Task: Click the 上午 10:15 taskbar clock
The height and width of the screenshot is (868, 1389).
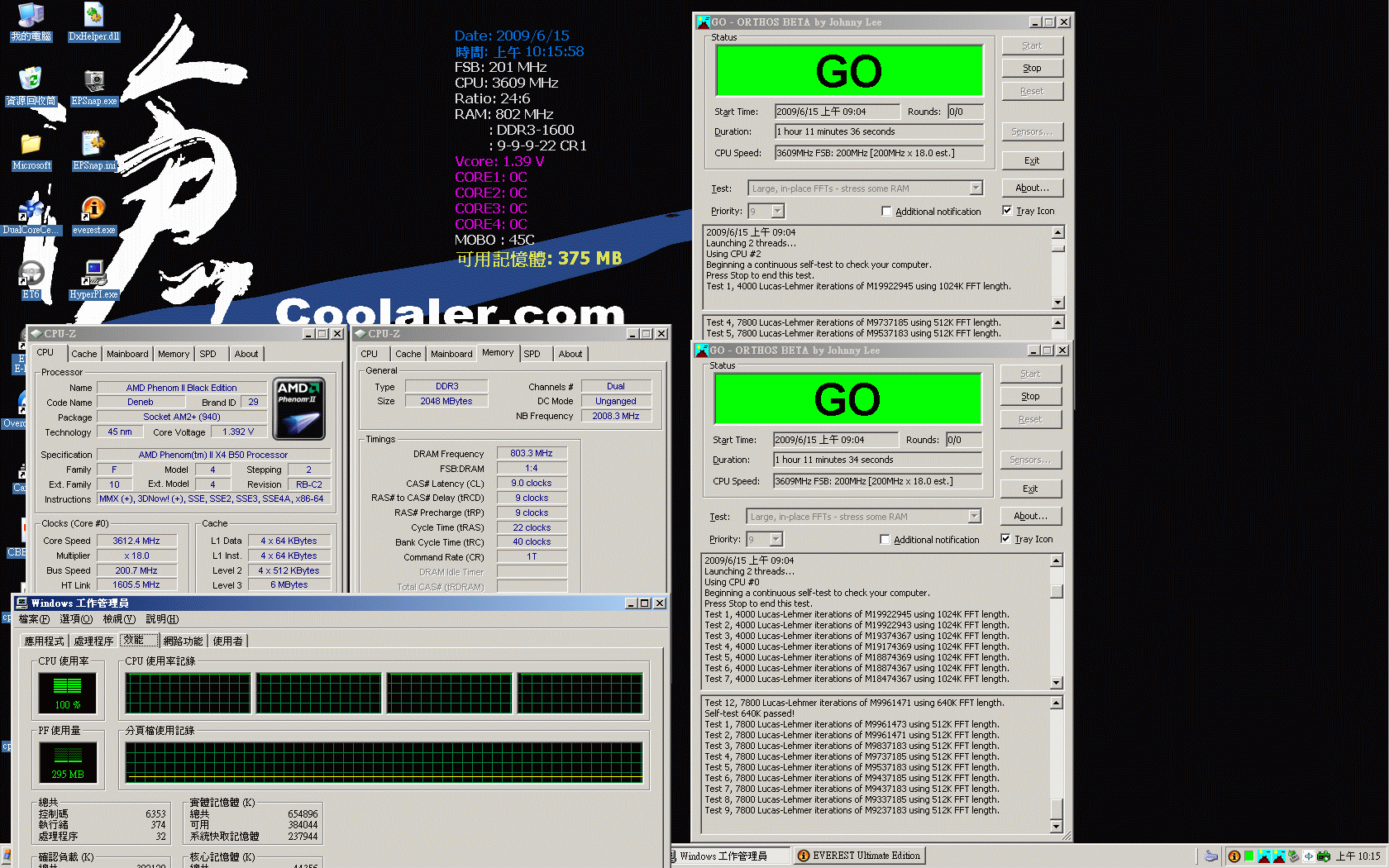Action: pyautogui.click(x=1358, y=856)
